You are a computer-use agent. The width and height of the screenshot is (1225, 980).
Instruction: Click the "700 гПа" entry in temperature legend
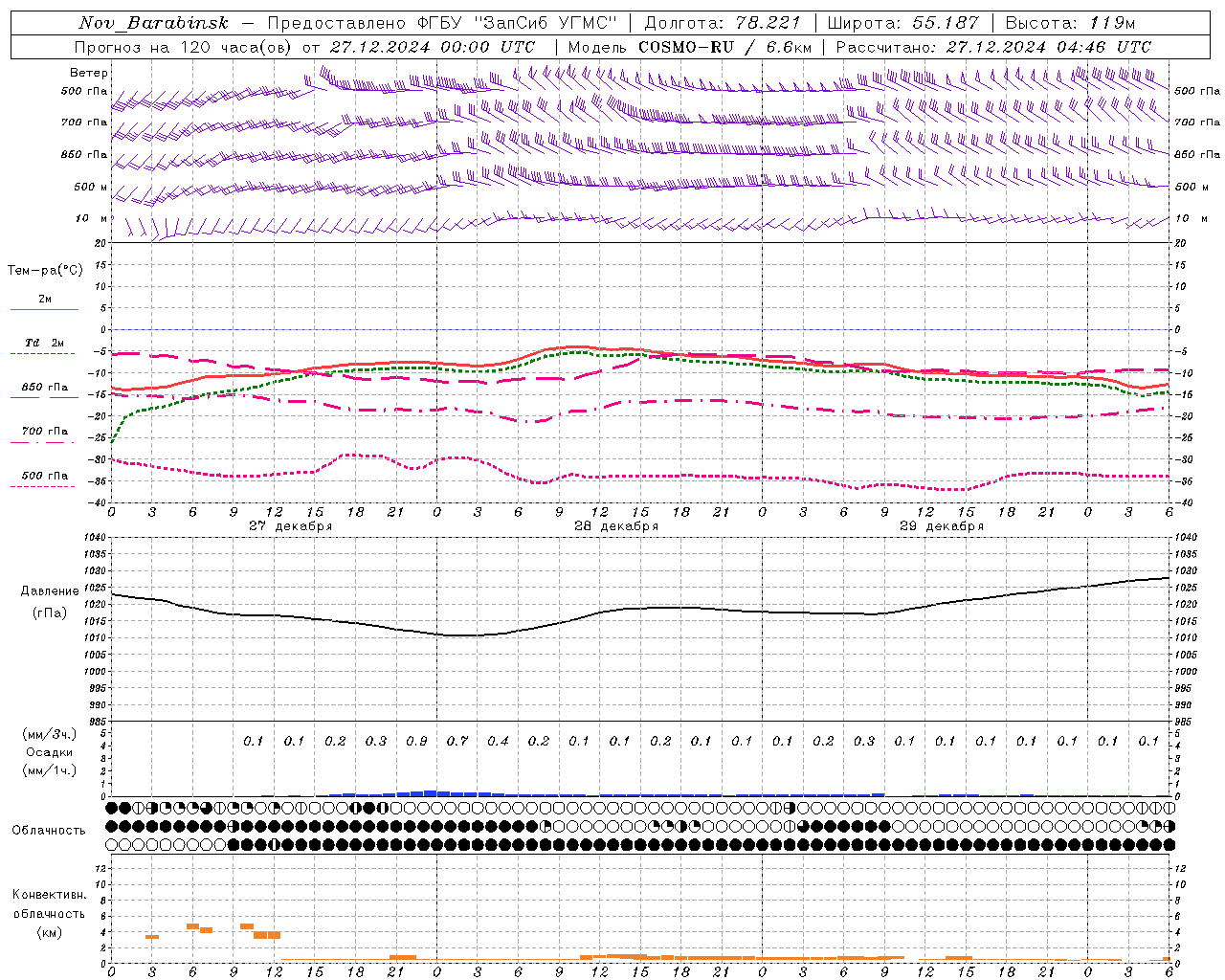click(44, 432)
